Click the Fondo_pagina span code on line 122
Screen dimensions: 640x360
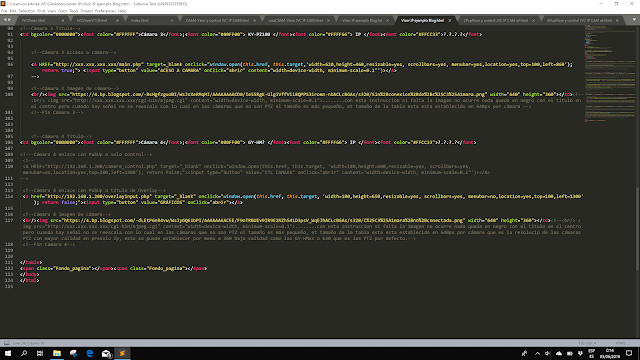pos(113,269)
